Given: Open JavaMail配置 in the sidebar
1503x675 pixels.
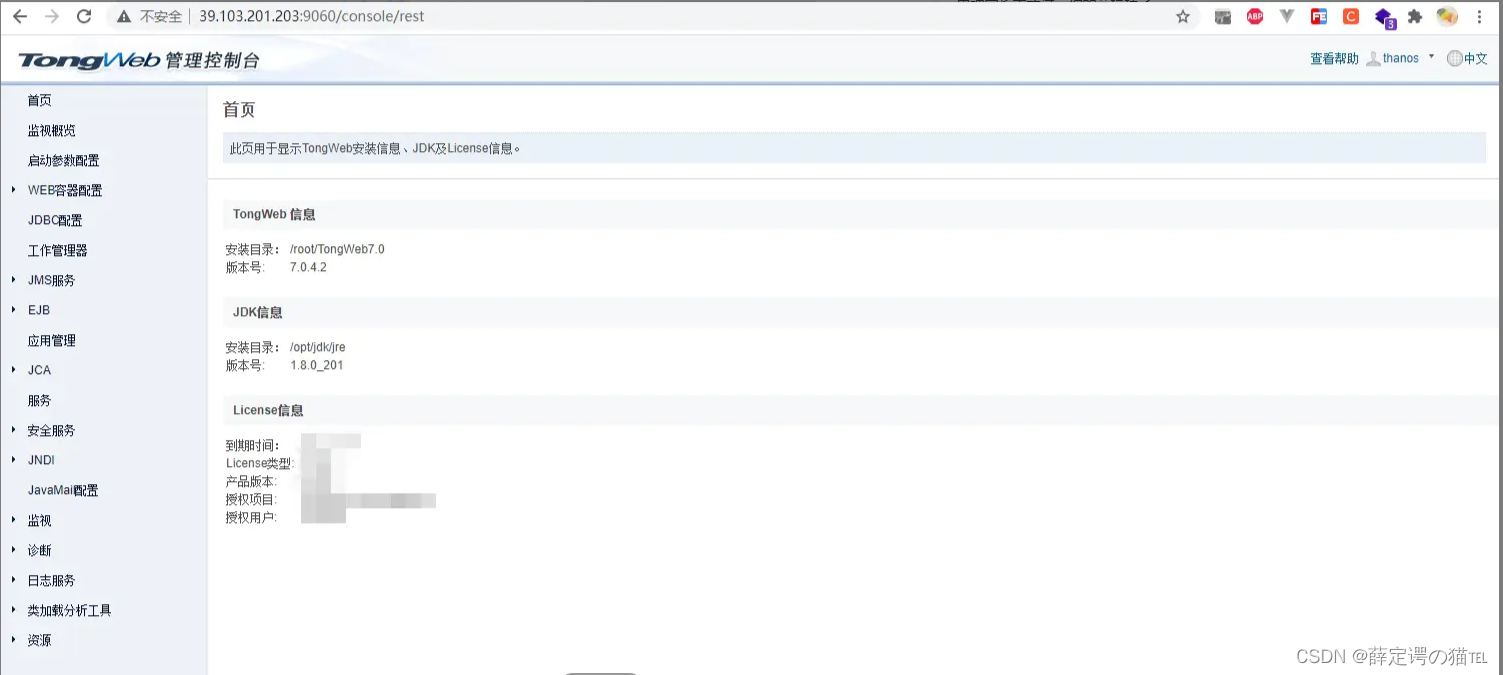Looking at the screenshot, I should [63, 490].
